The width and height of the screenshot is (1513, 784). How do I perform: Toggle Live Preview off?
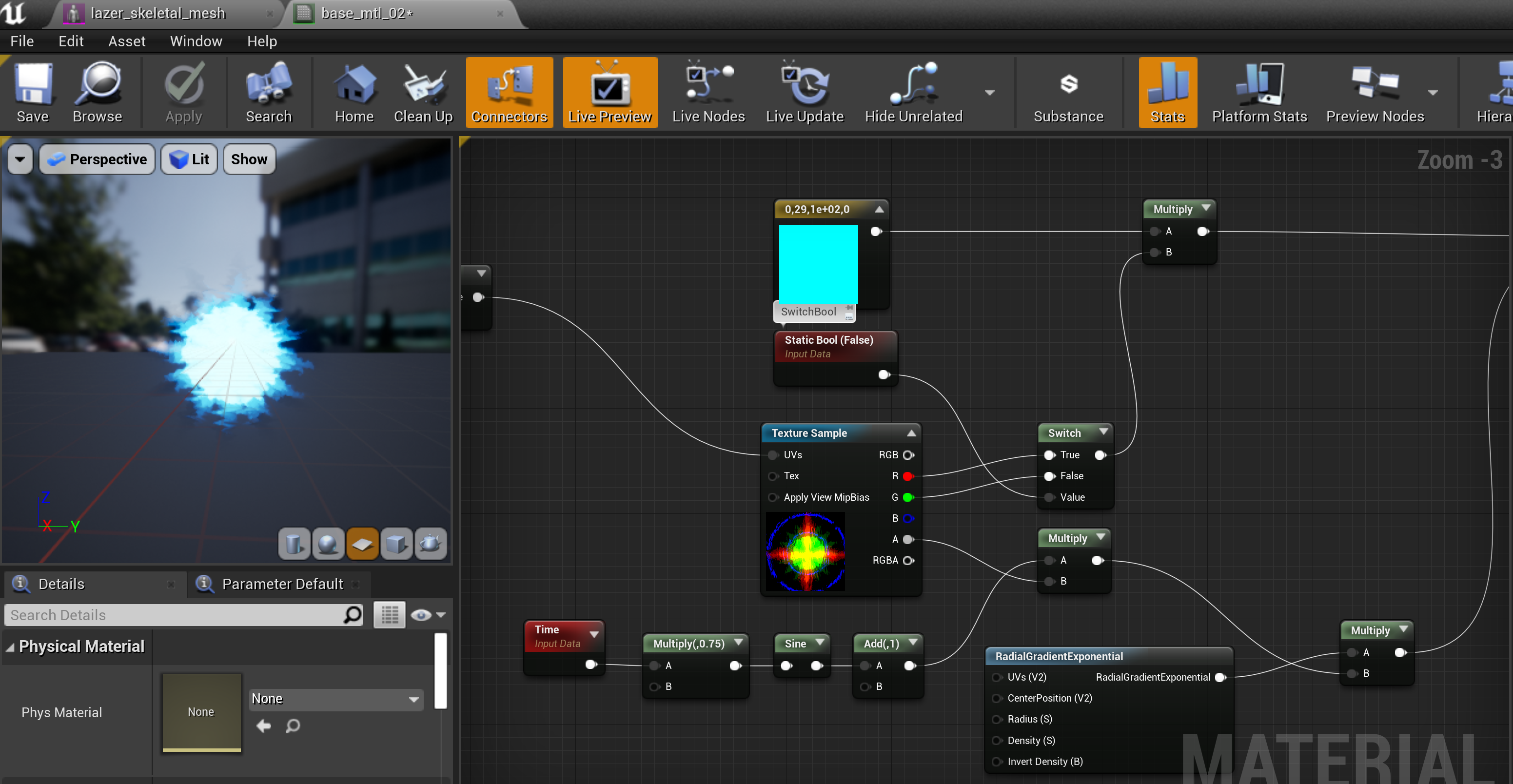tap(609, 91)
